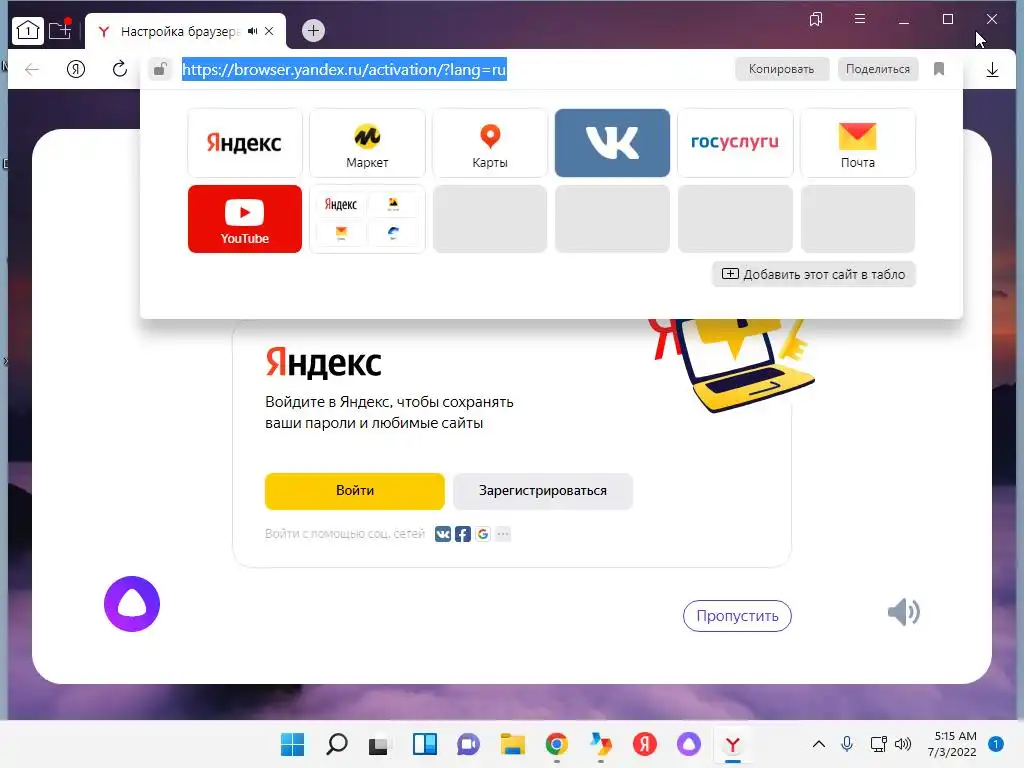Close the Настройка браузера tab
Image resolution: width=1024 pixels, height=768 pixels.
pyautogui.click(x=269, y=31)
